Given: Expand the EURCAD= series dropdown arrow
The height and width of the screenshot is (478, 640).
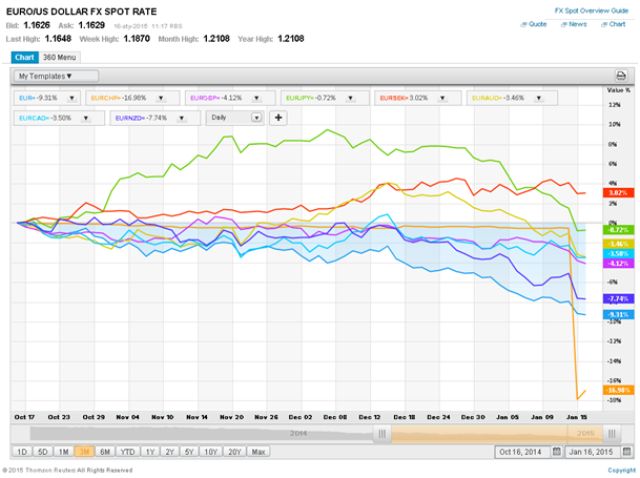Looking at the screenshot, I should tap(86, 118).
